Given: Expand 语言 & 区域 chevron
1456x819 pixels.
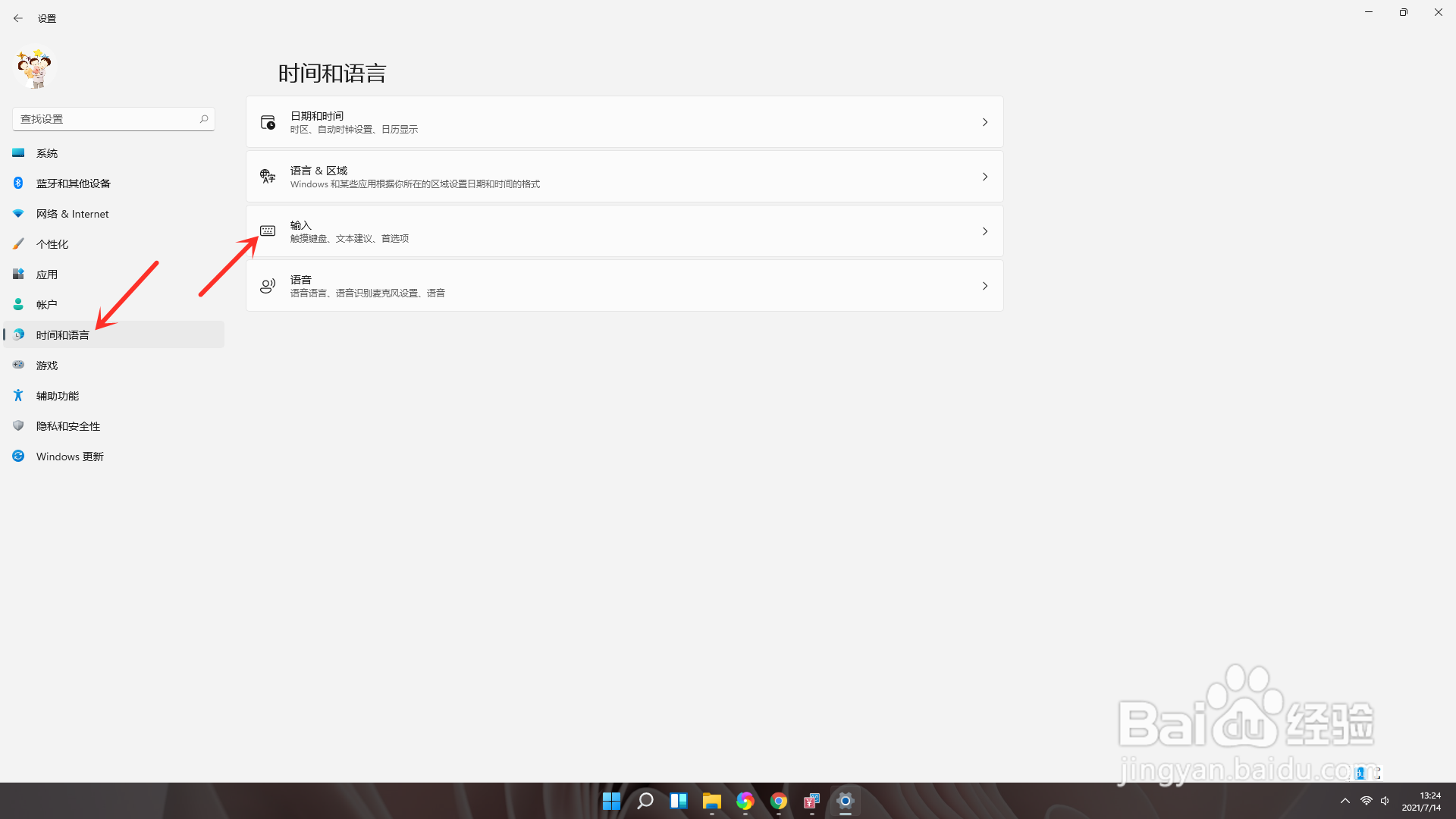Looking at the screenshot, I should (x=984, y=177).
